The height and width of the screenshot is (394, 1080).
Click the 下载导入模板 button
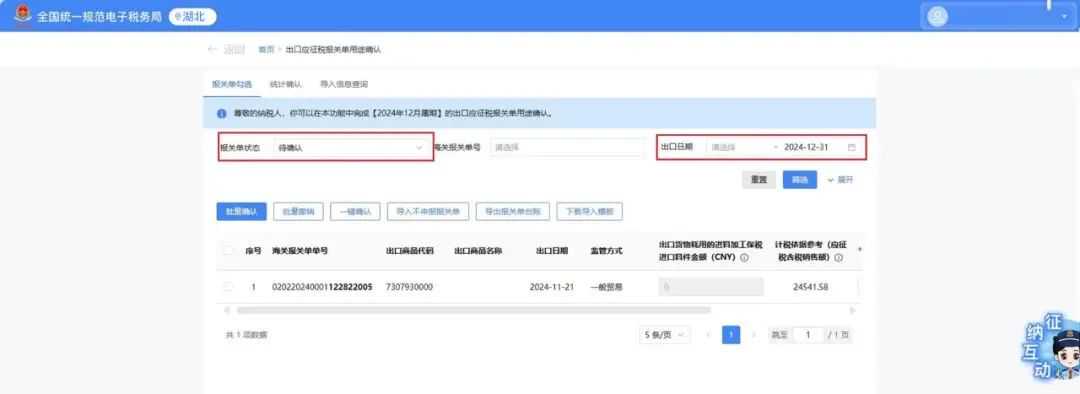pos(590,211)
